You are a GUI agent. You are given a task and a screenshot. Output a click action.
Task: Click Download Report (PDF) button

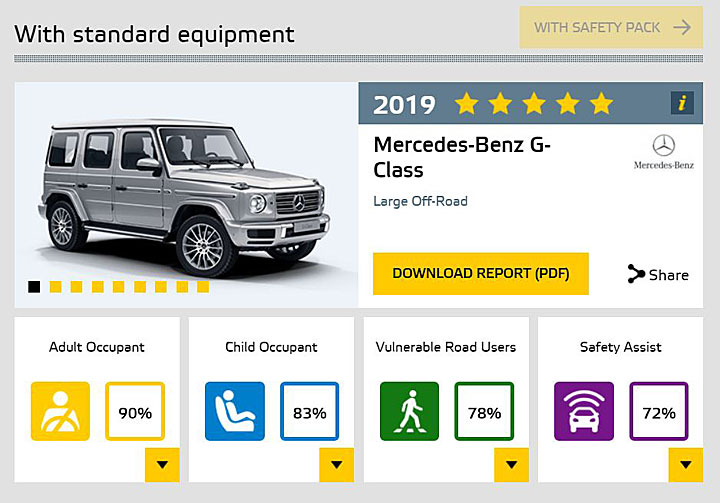[x=481, y=273]
